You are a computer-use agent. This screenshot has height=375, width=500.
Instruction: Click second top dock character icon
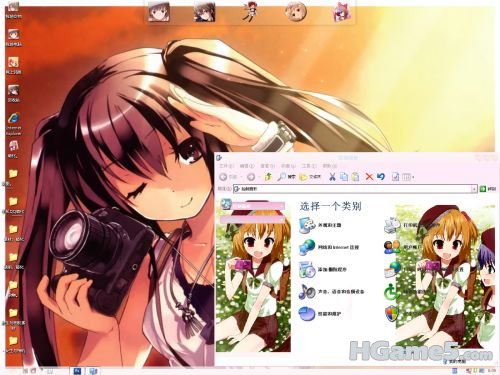[x=204, y=12]
